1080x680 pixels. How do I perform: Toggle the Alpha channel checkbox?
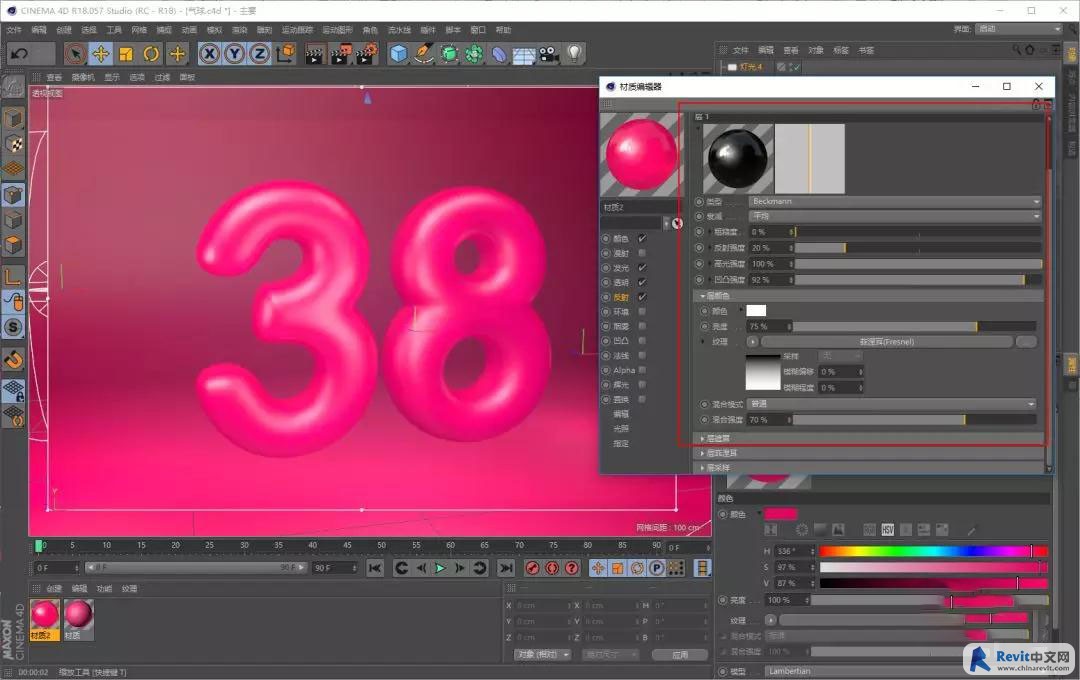642,370
